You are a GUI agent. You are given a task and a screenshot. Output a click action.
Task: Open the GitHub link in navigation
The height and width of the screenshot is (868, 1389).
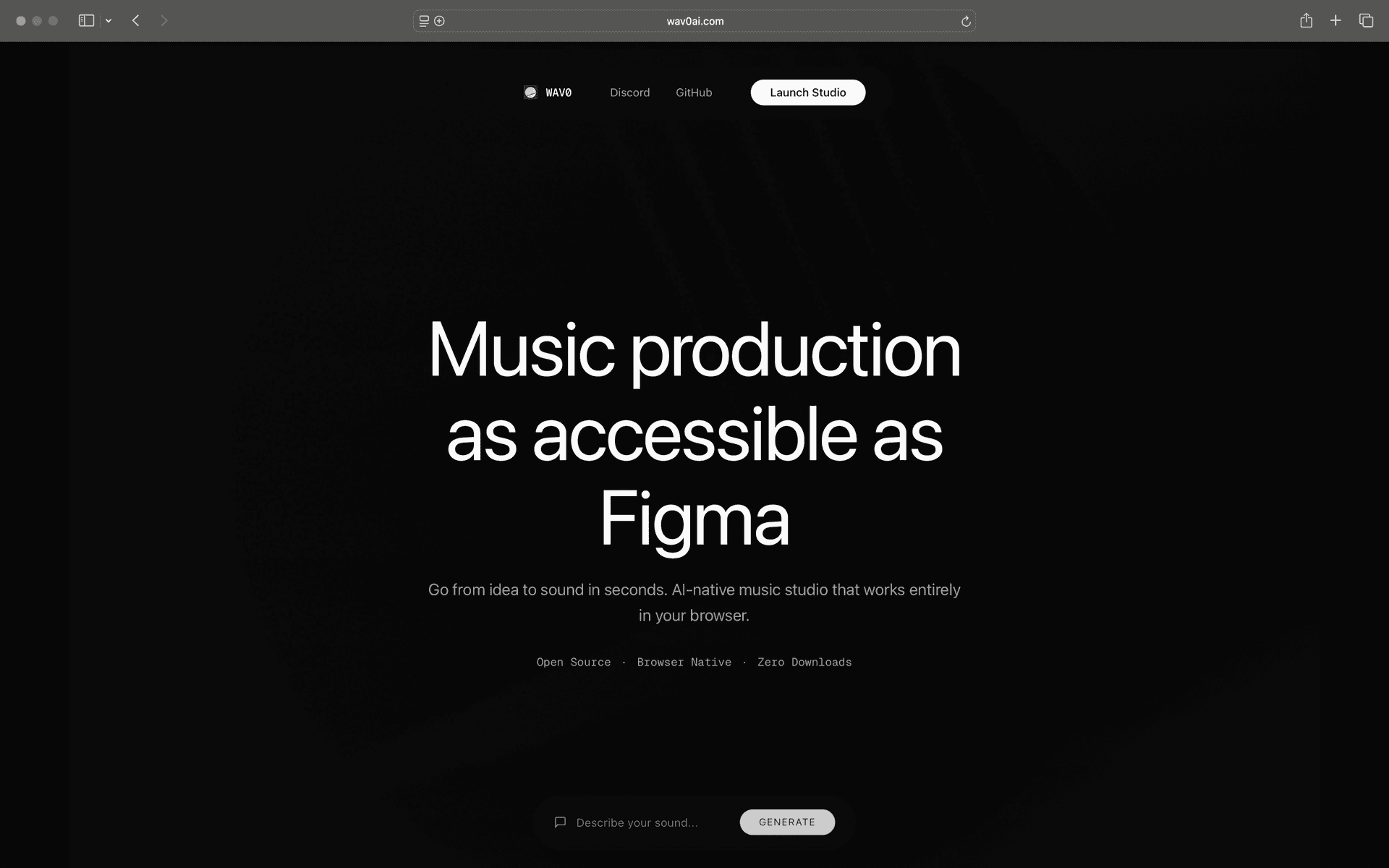pos(694,93)
